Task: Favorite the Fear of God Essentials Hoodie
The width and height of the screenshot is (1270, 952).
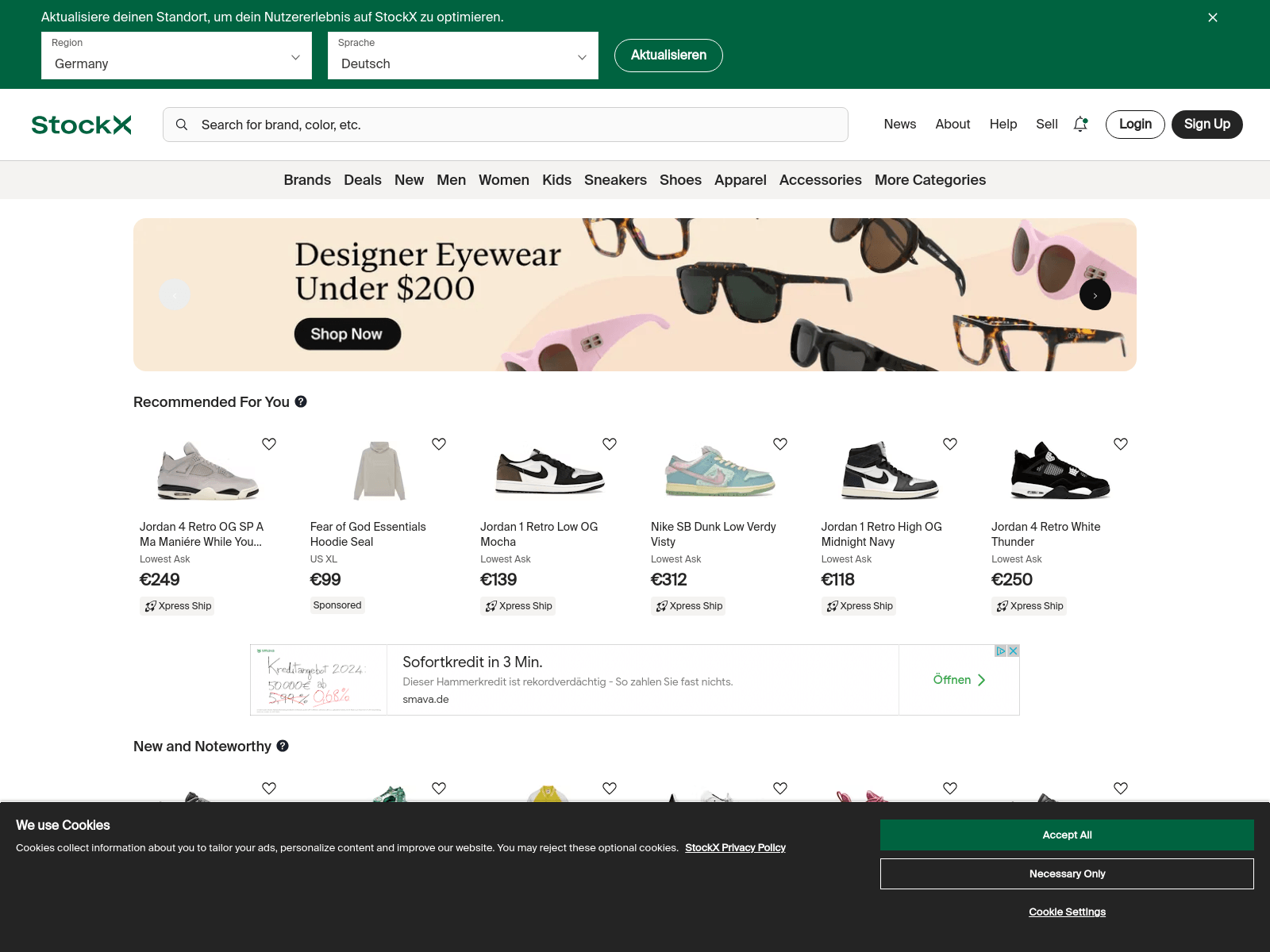Action: (439, 444)
